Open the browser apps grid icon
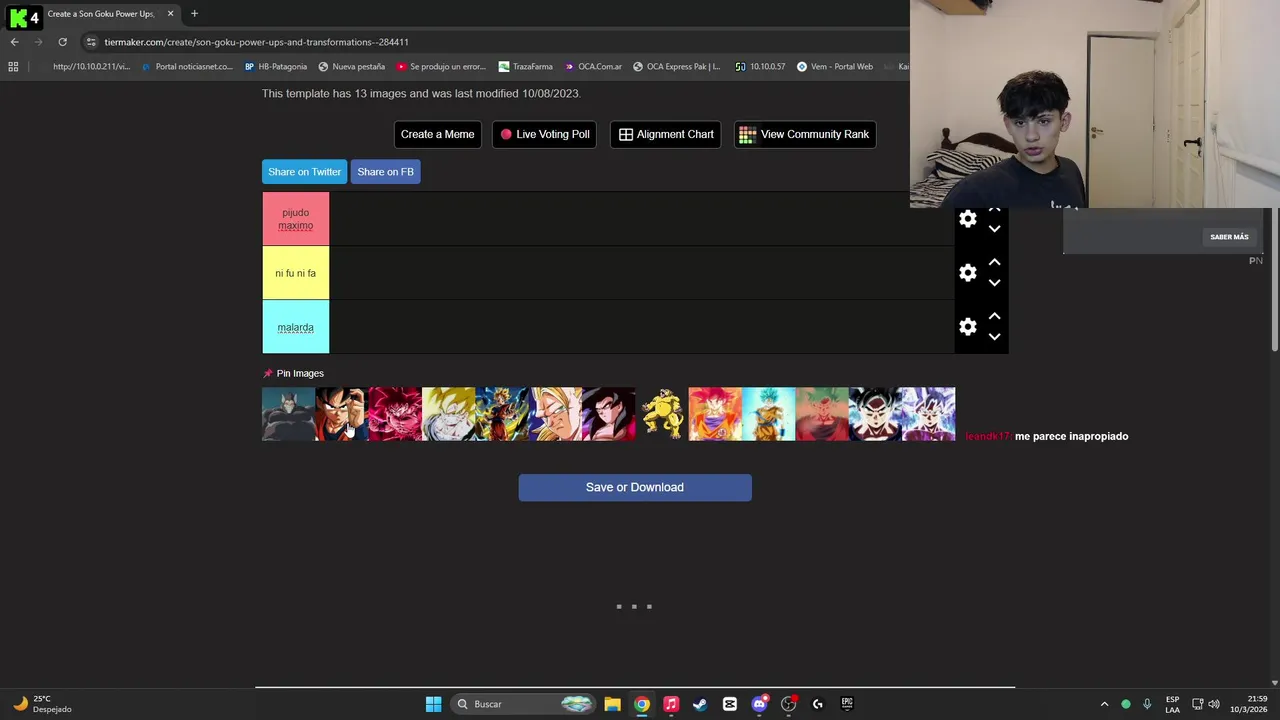 (13, 67)
